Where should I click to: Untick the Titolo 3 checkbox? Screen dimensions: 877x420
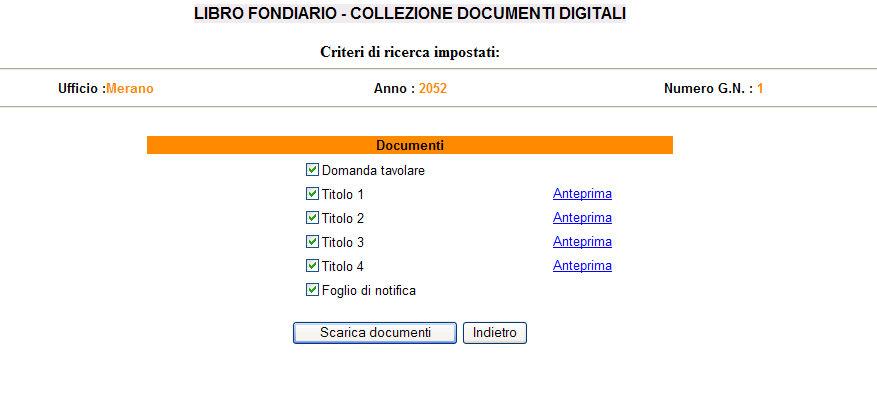click(312, 242)
